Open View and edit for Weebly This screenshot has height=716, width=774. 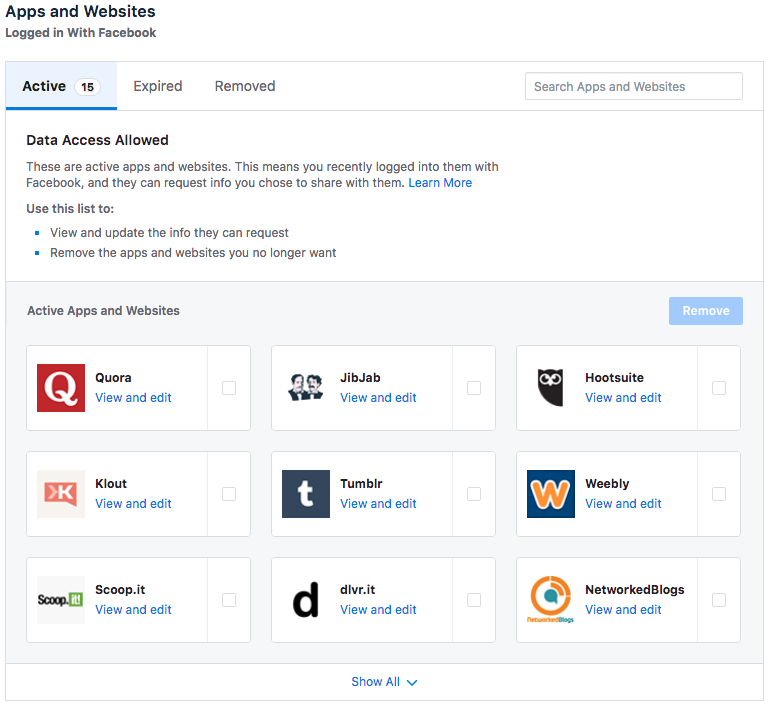[623, 504]
